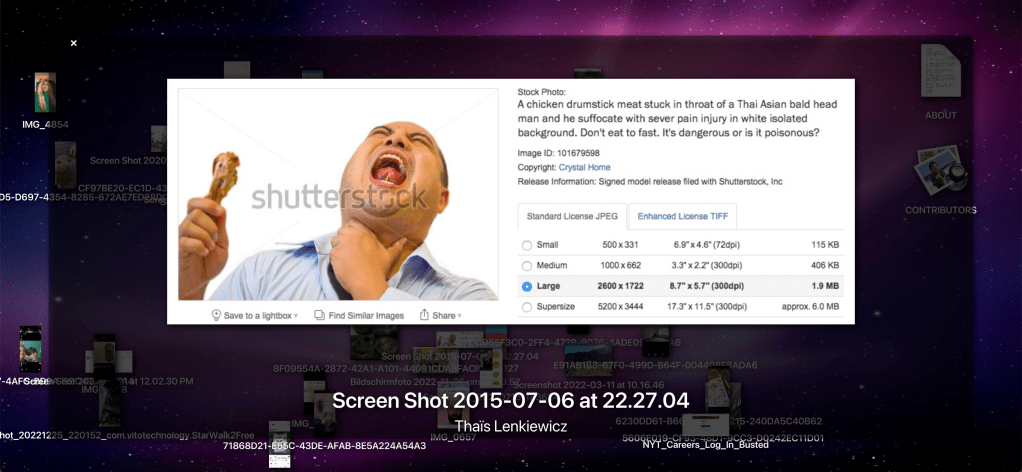The height and width of the screenshot is (472, 1022).
Task: Click the chicken drumstick stock photo
Action: coord(338,194)
